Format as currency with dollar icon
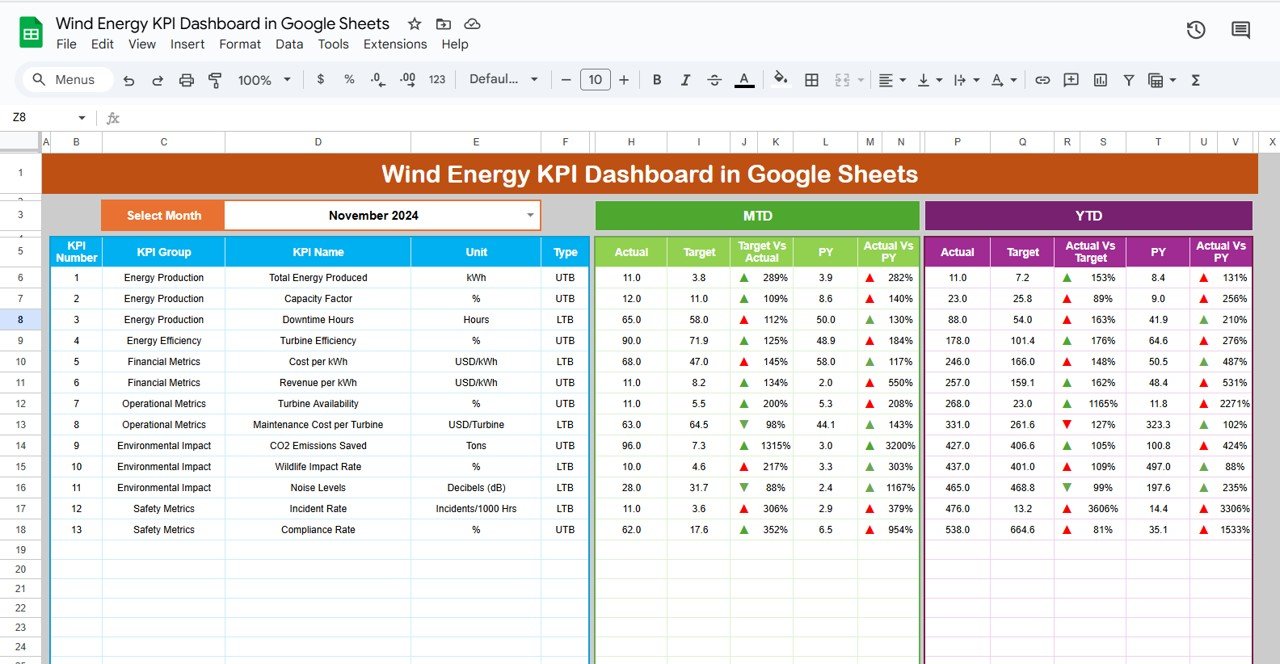Screen dimensions: 1280x664 (x=320, y=80)
